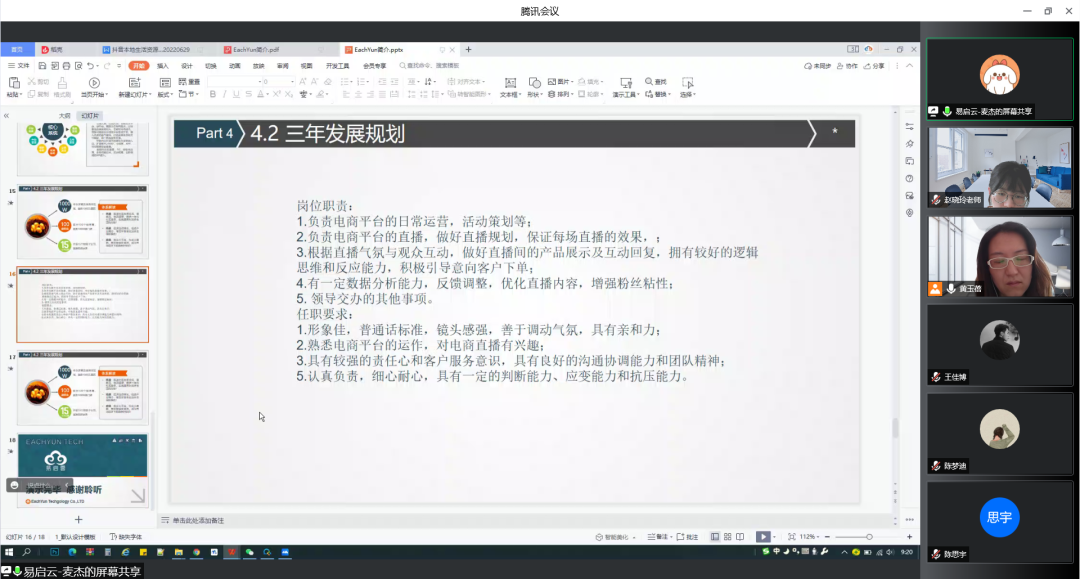The width and height of the screenshot is (1080, 579).
Task: Switch to the 大纲 outline tab
Action: (x=64, y=115)
